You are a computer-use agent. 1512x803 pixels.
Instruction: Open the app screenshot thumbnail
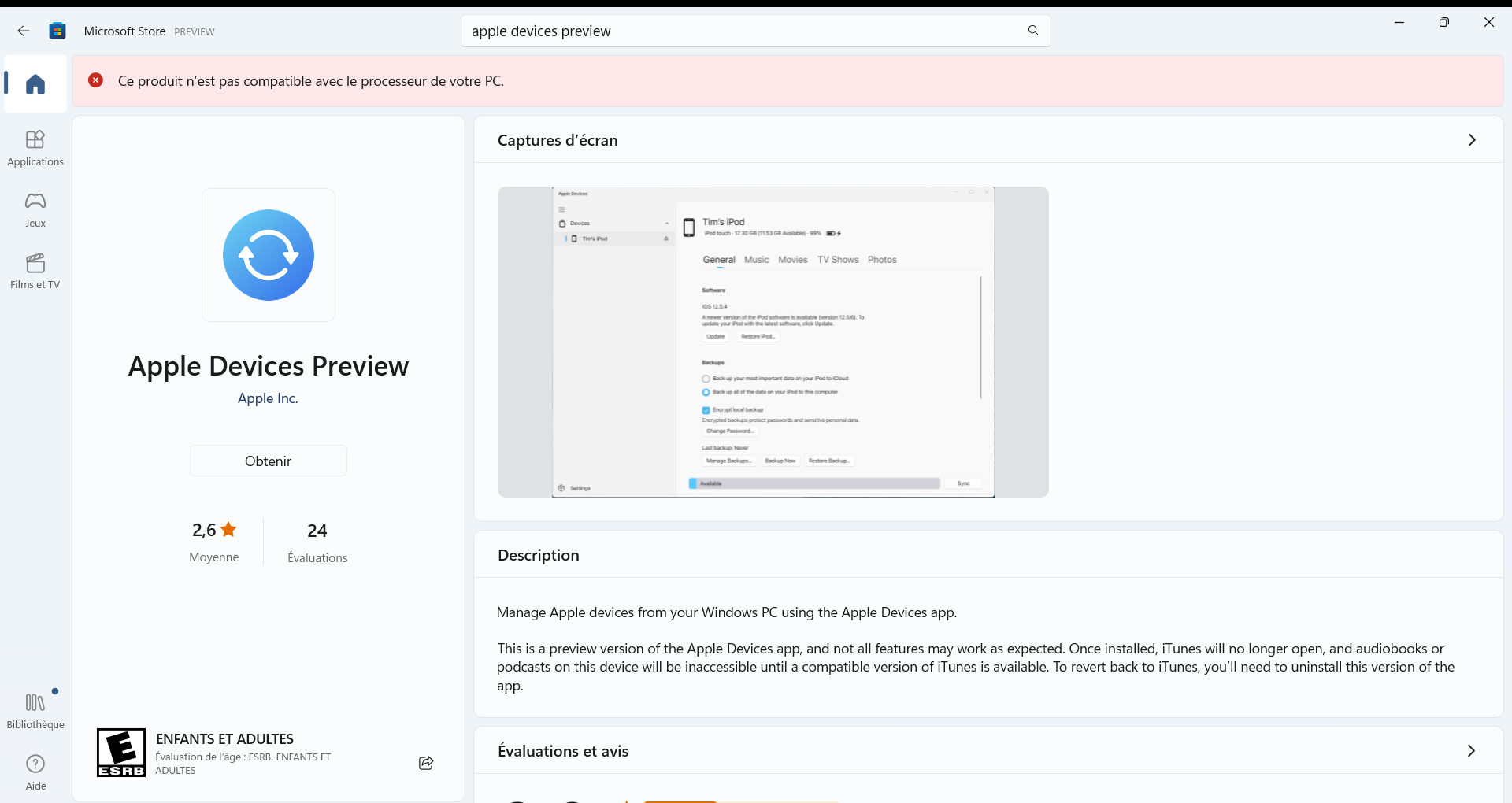coord(773,342)
